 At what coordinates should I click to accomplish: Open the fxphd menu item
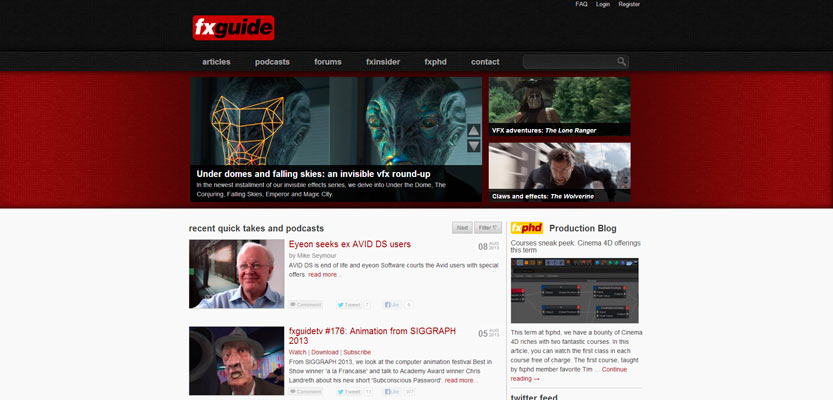[x=436, y=62]
